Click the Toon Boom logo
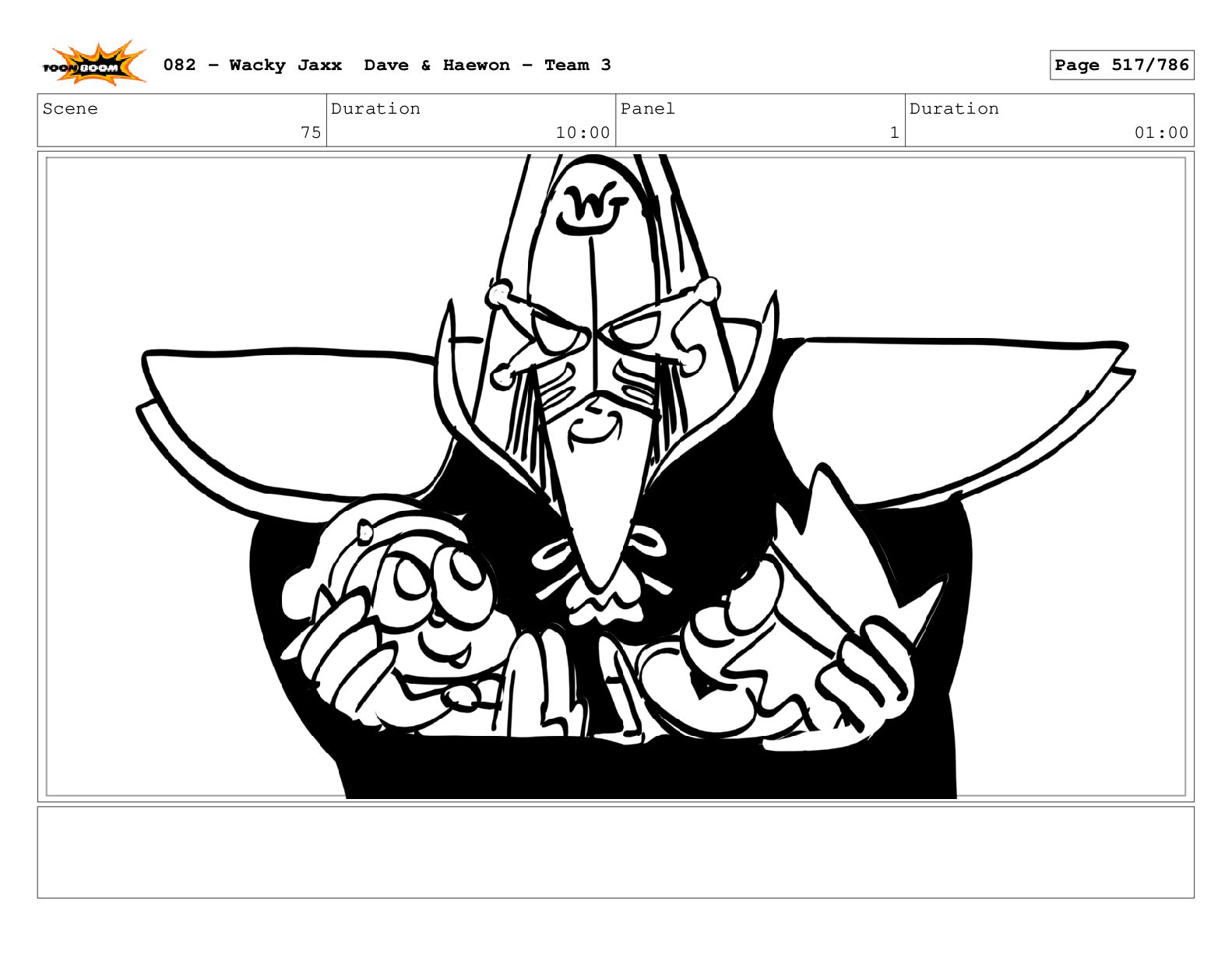Screen dimensions: 1232x954 [93, 64]
